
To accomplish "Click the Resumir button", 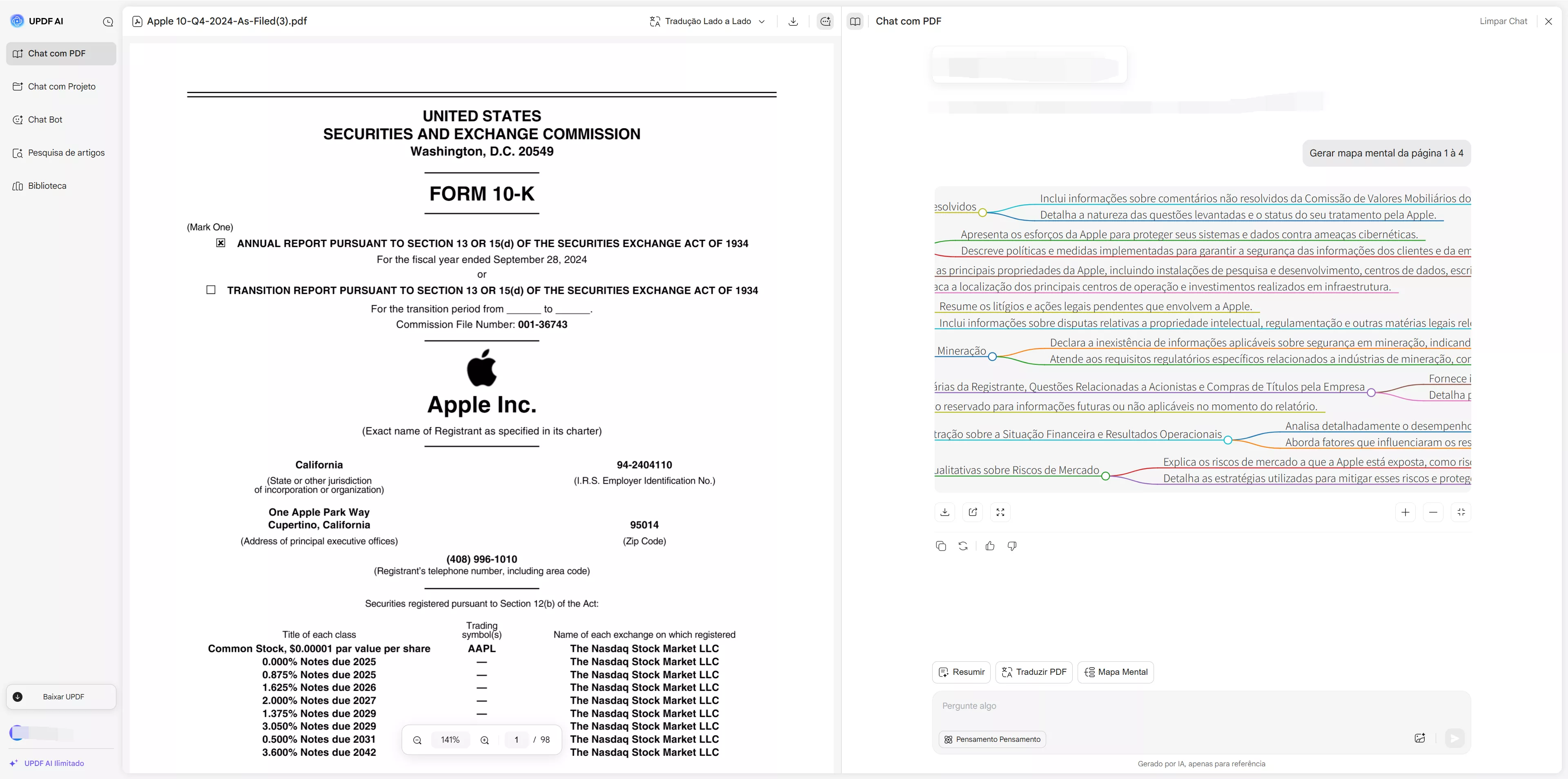I will (x=961, y=672).
